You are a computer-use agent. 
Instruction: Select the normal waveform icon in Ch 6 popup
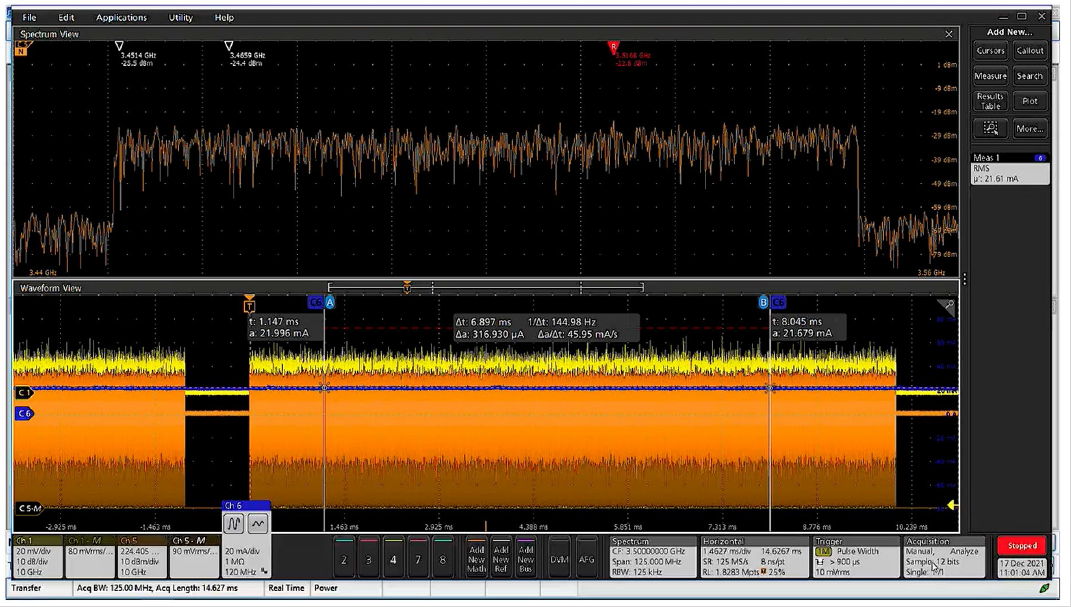[x=234, y=523]
